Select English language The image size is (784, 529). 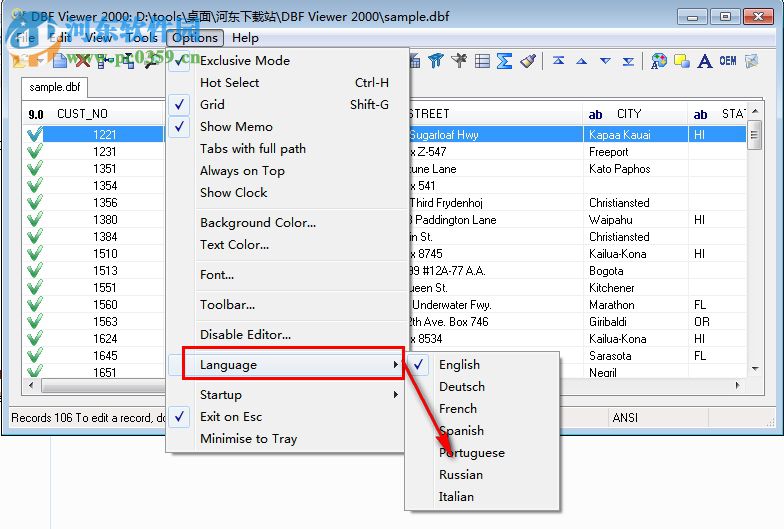[482, 364]
